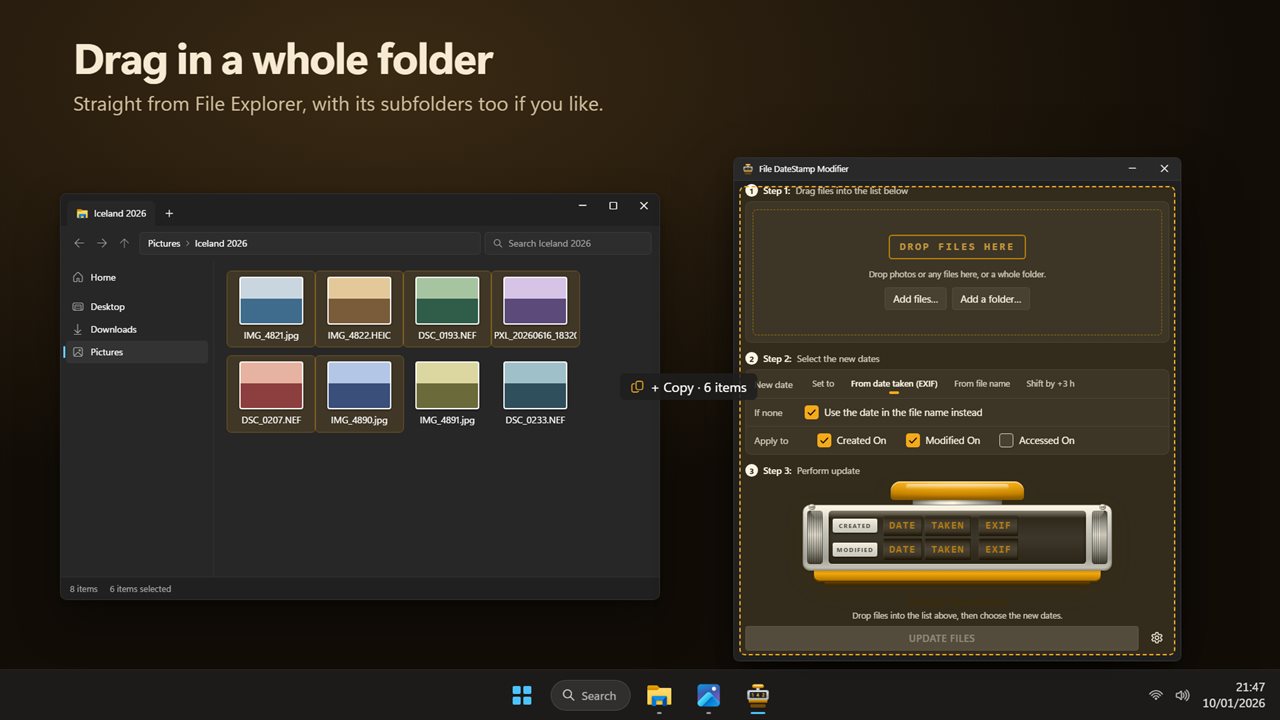
Task: Open Downloads in Explorer sidebar
Action: tap(136, 329)
